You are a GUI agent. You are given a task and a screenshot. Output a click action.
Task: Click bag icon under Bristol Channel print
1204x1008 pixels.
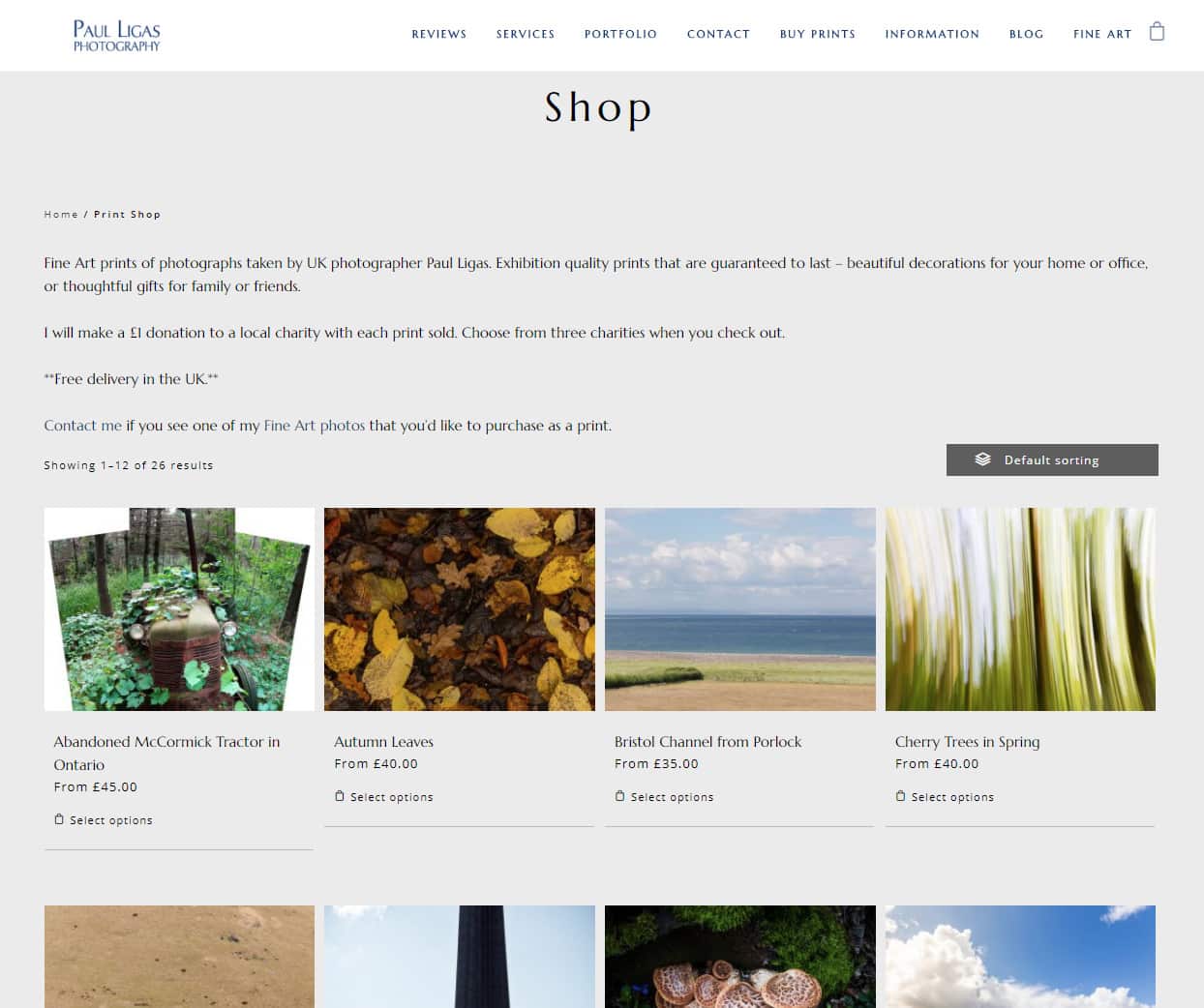click(x=619, y=796)
